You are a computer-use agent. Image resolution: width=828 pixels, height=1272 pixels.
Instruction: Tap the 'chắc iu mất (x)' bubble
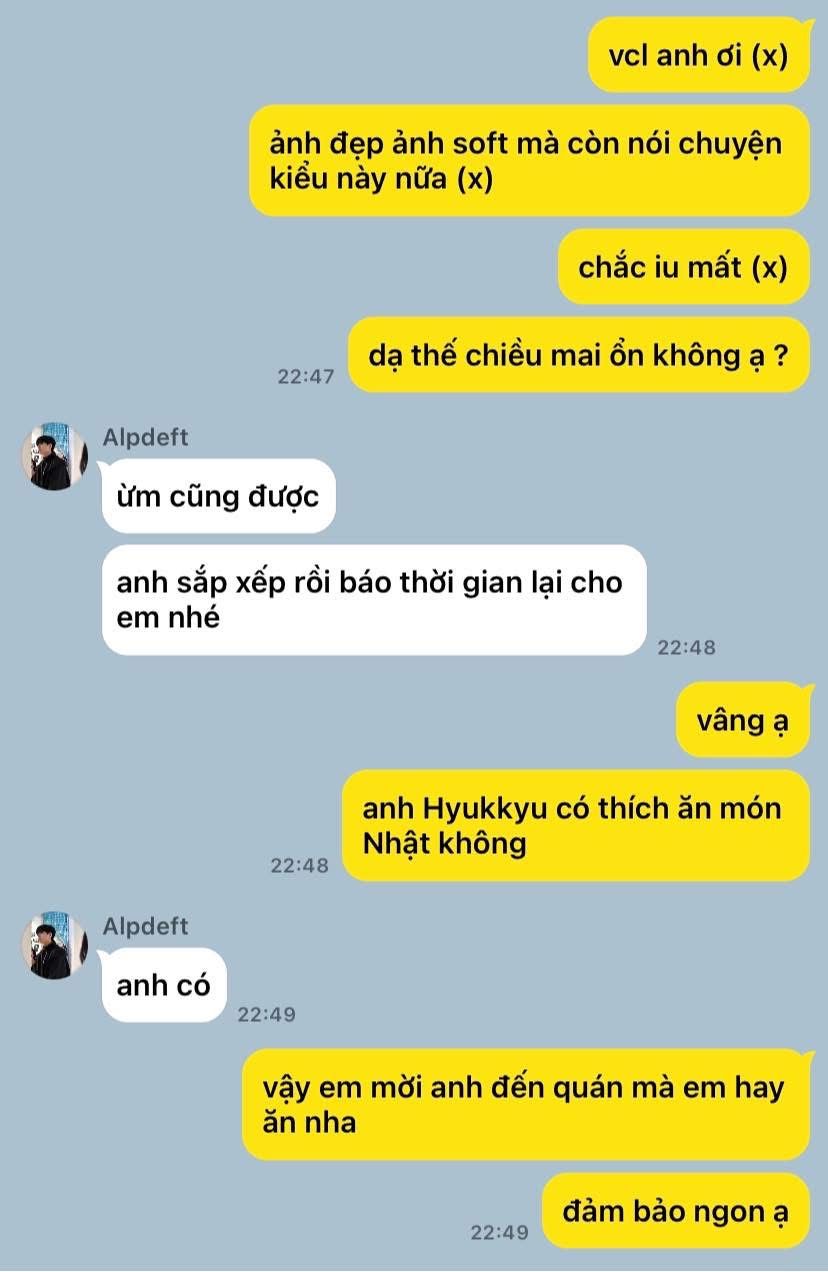coord(684,267)
